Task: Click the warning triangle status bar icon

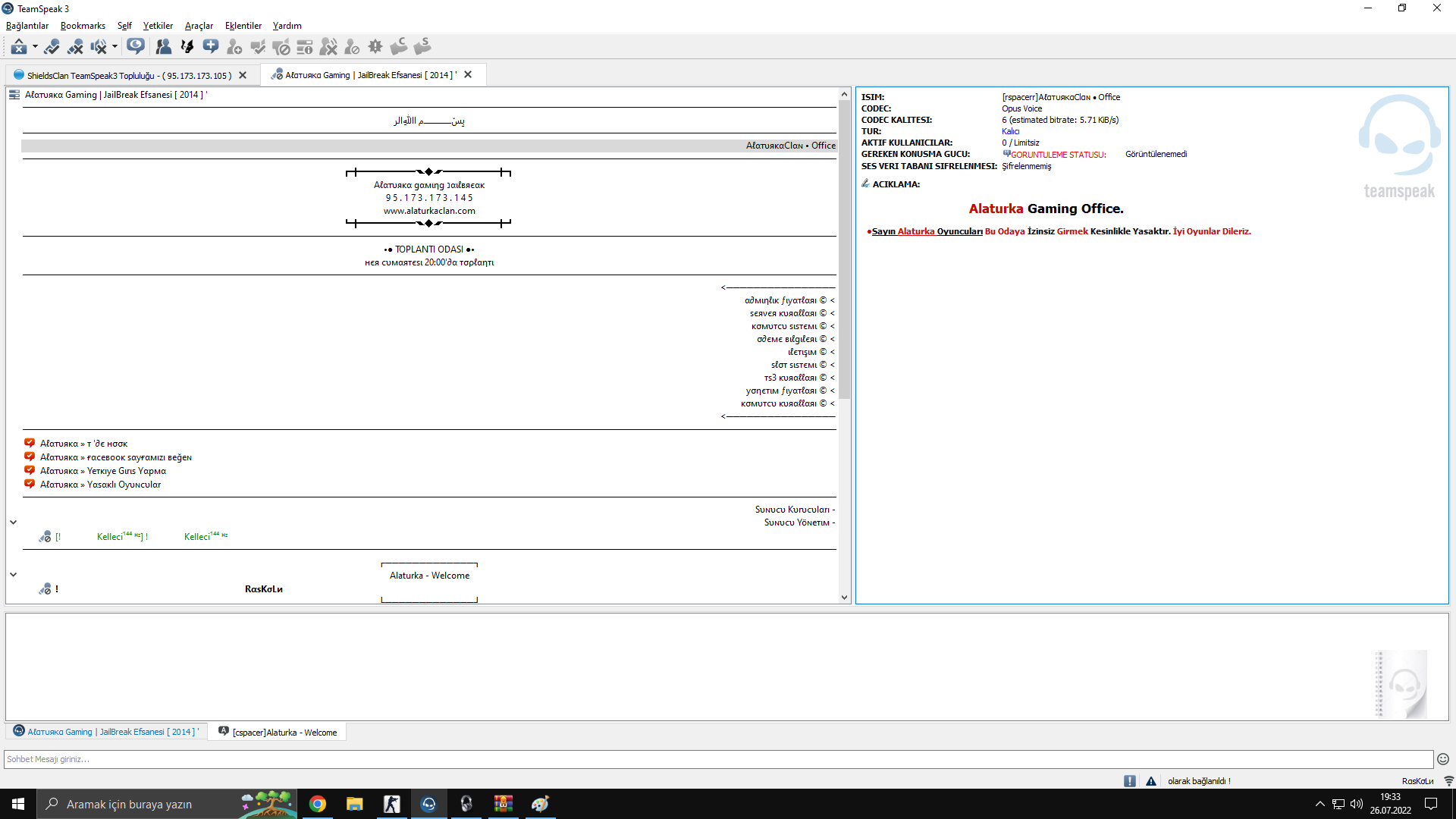Action: [1151, 781]
